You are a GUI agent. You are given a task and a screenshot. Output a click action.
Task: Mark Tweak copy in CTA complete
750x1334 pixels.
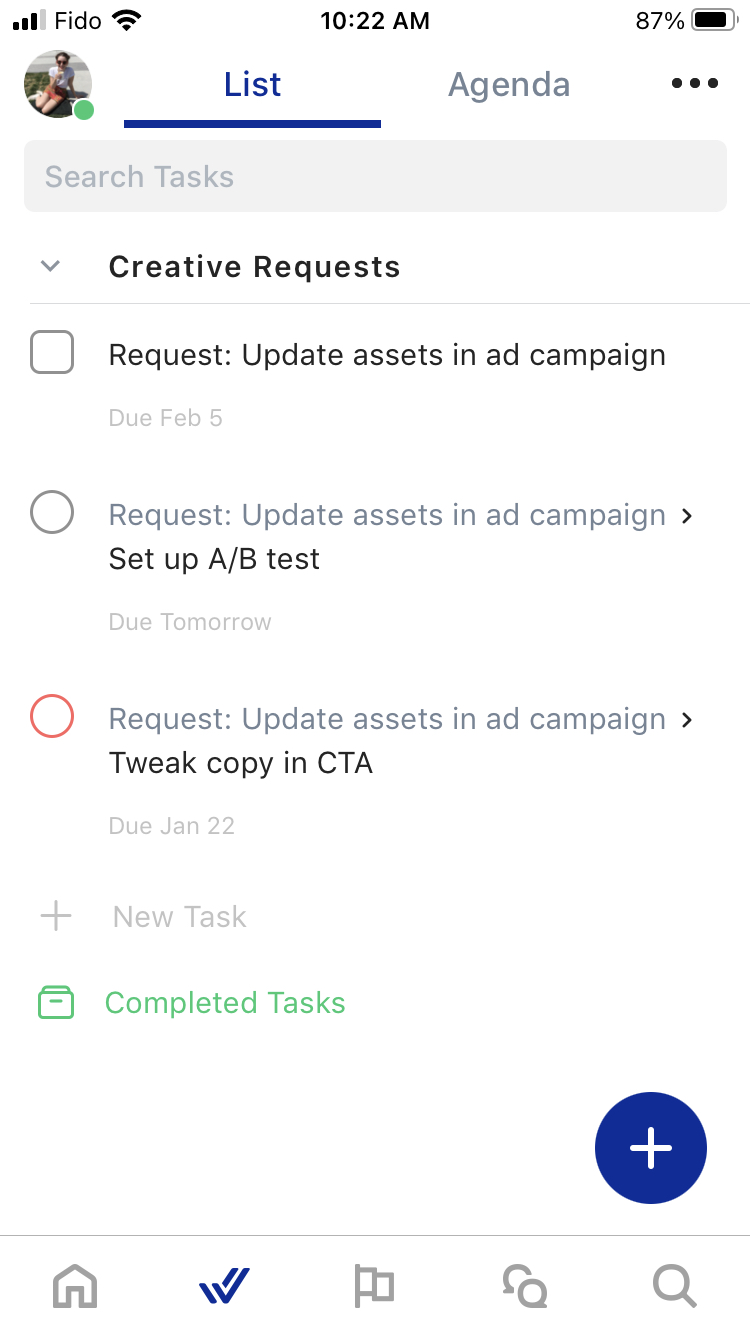point(52,717)
